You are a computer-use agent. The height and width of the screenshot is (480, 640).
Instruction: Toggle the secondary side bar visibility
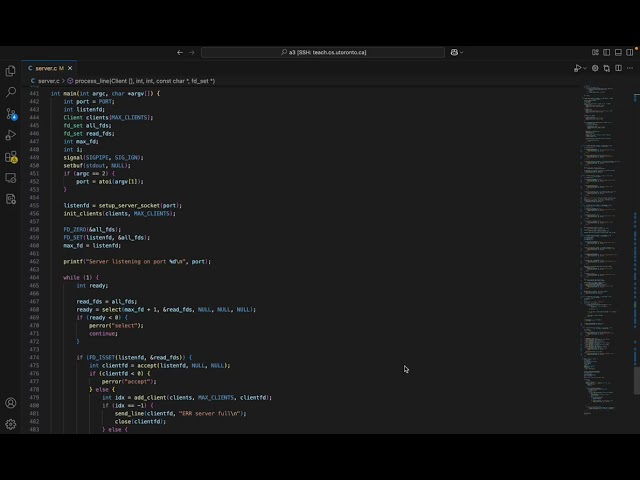pyautogui.click(x=630, y=52)
